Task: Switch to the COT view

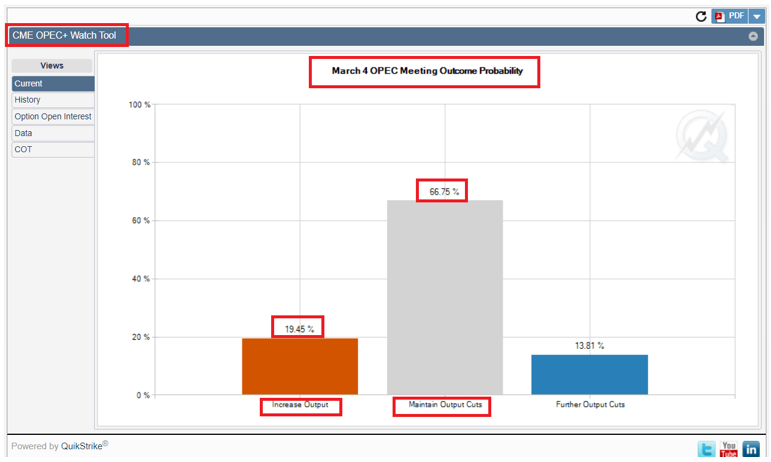Action: pos(53,149)
